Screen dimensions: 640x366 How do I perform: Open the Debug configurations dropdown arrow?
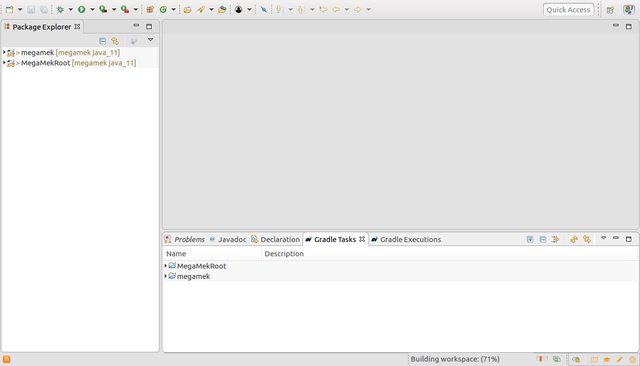tap(70, 9)
